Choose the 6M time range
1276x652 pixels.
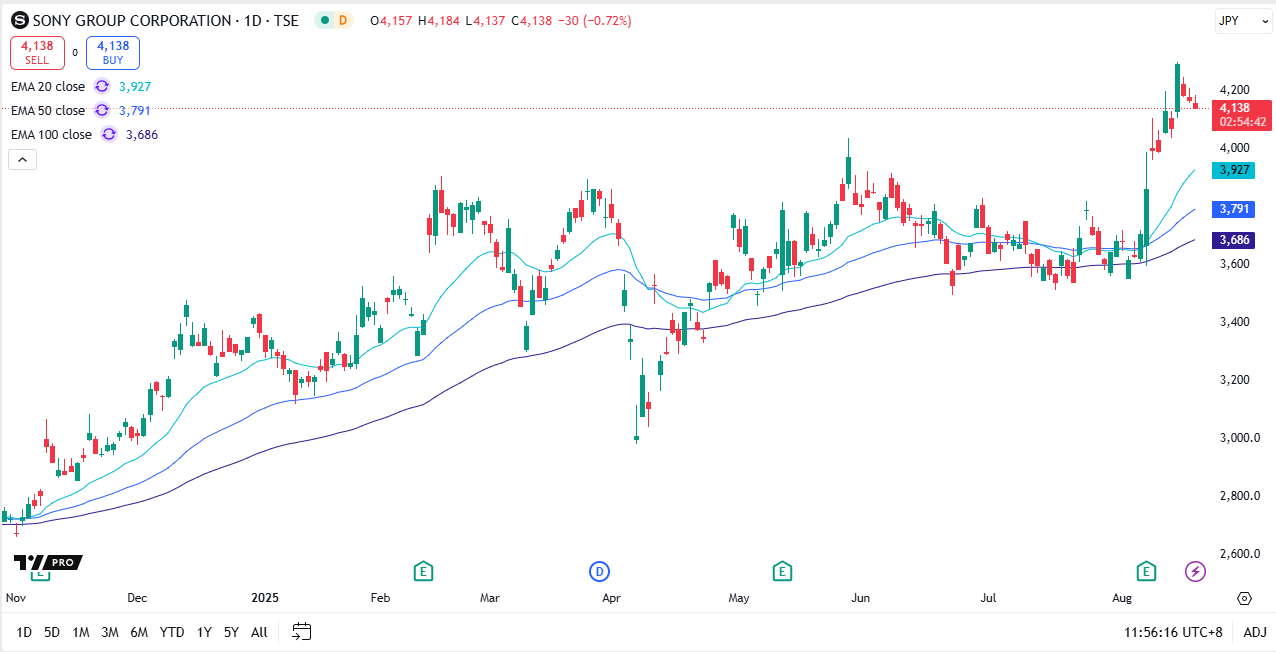(x=139, y=632)
